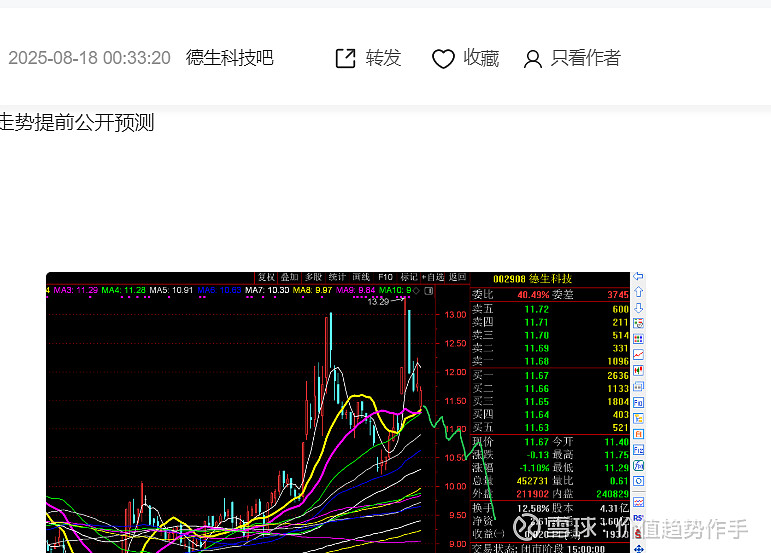Activate the 画线 drawing tool
The height and width of the screenshot is (553, 771).
361,277
